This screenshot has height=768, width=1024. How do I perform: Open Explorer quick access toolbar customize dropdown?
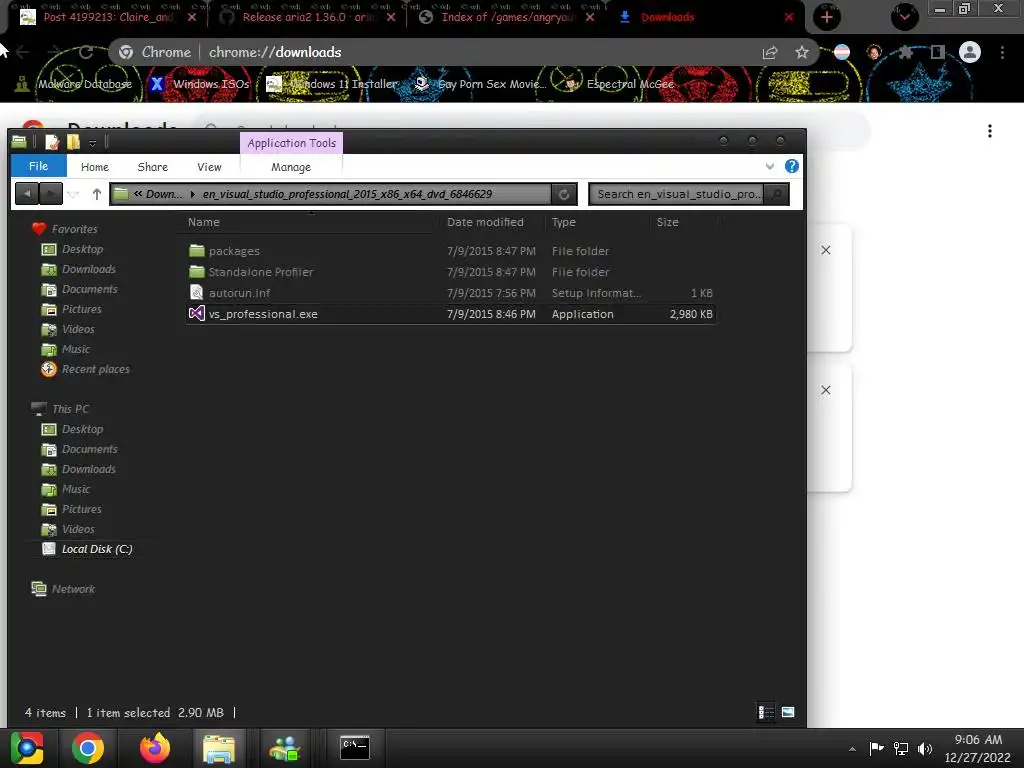click(x=93, y=142)
